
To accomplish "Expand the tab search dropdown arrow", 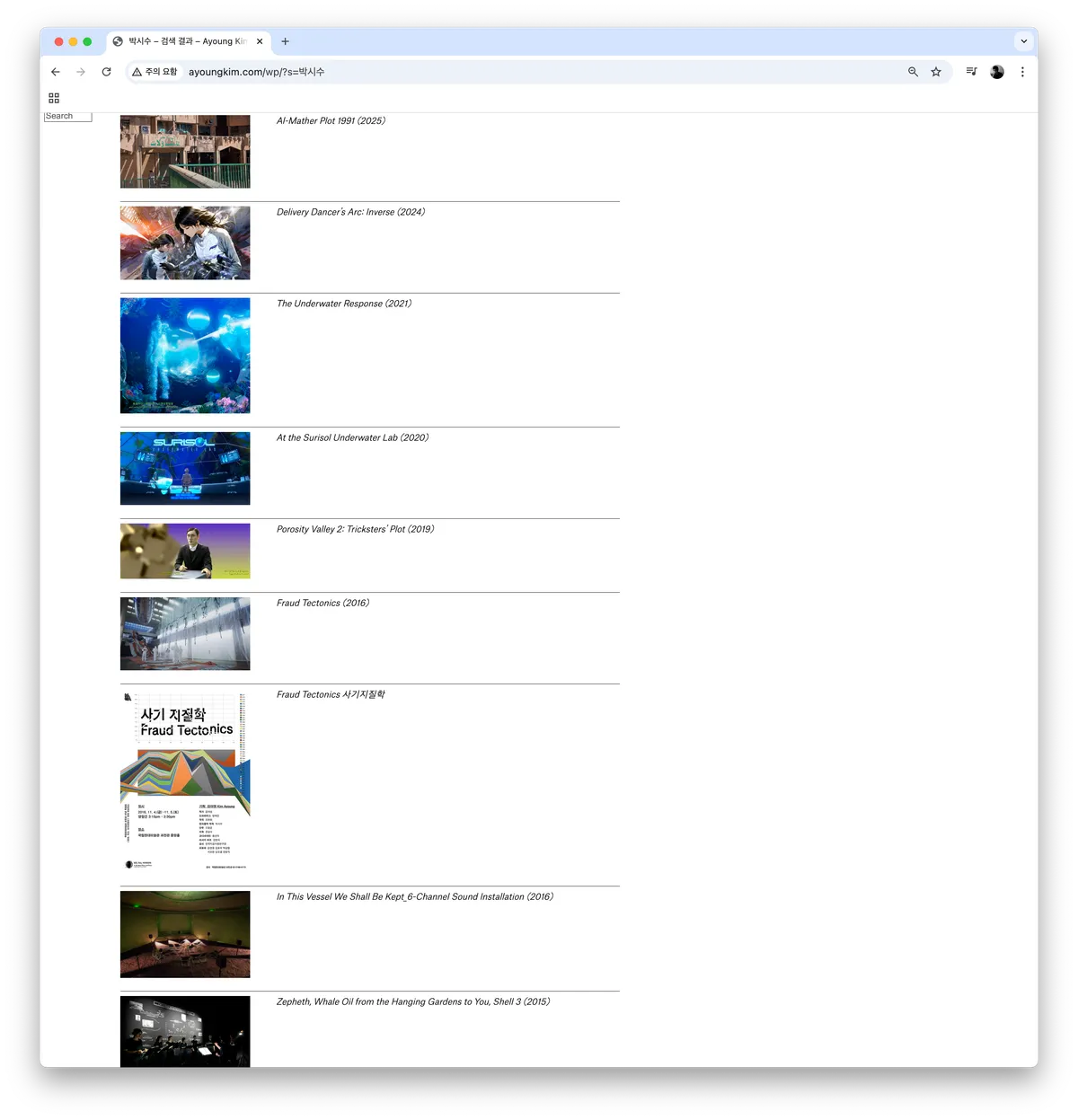I will click(1023, 41).
